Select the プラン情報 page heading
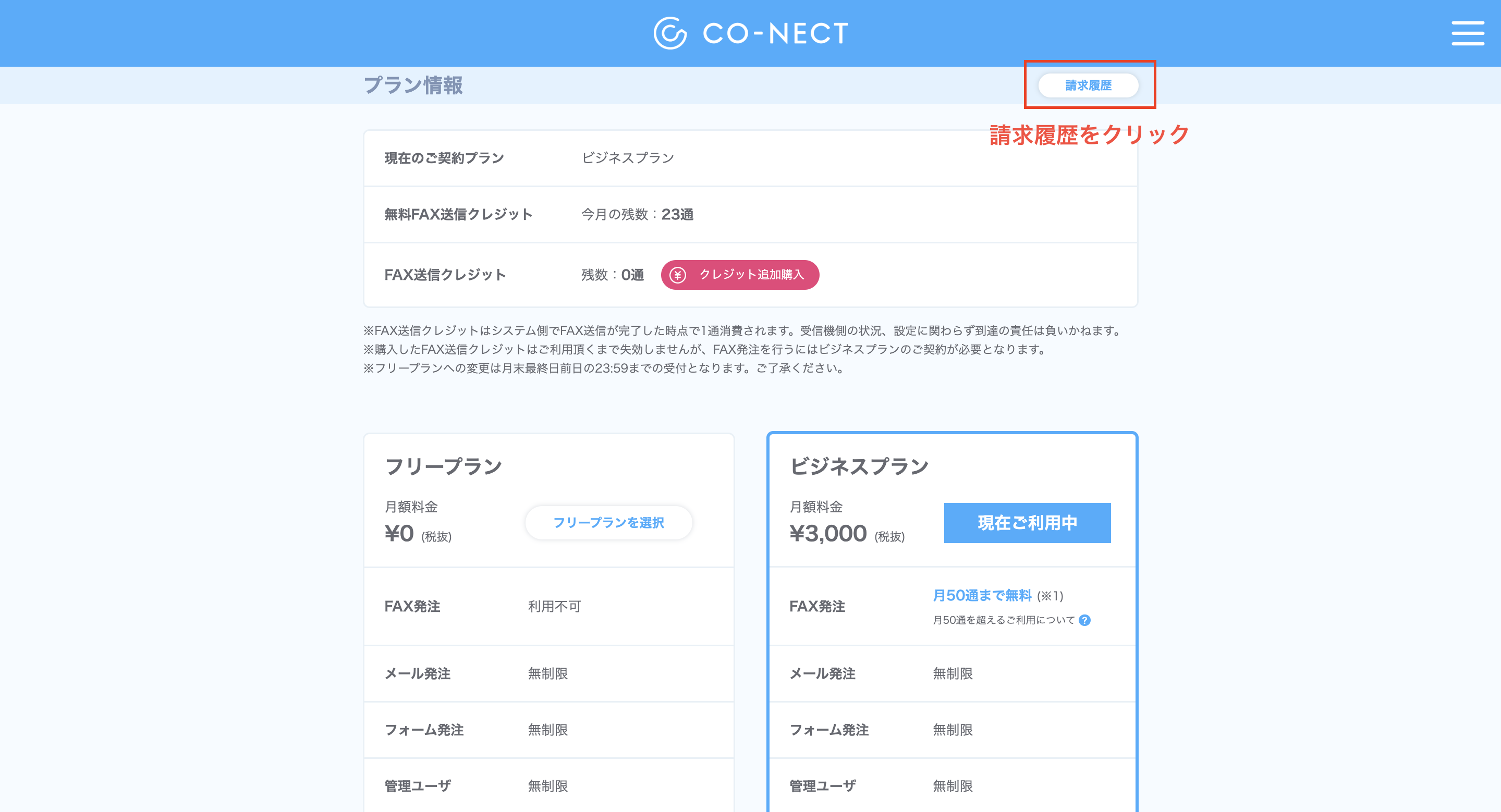Screen dimensions: 1501x812 pyautogui.click(x=413, y=85)
